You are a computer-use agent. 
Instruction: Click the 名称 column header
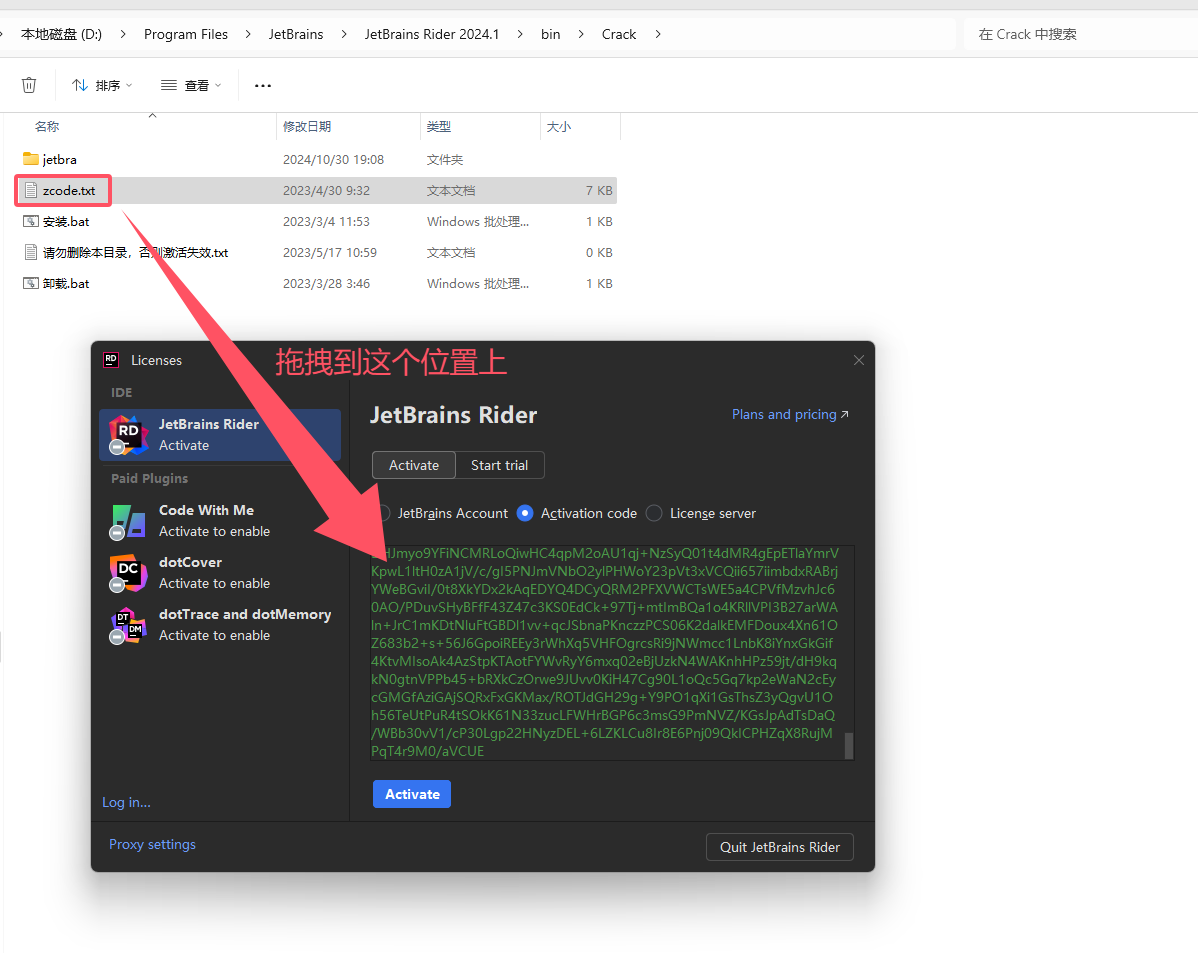click(47, 126)
